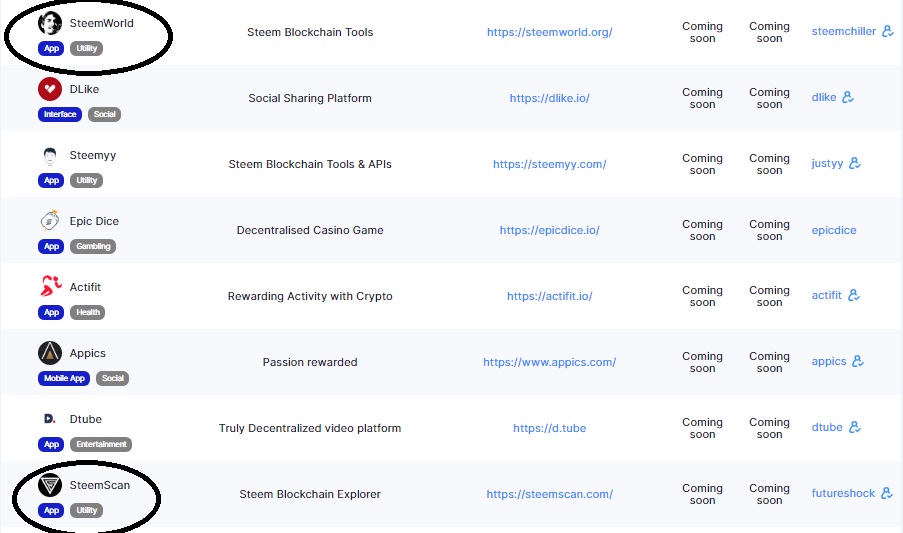
Task: Visit the https://dlike.io/ website link
Action: click(549, 98)
